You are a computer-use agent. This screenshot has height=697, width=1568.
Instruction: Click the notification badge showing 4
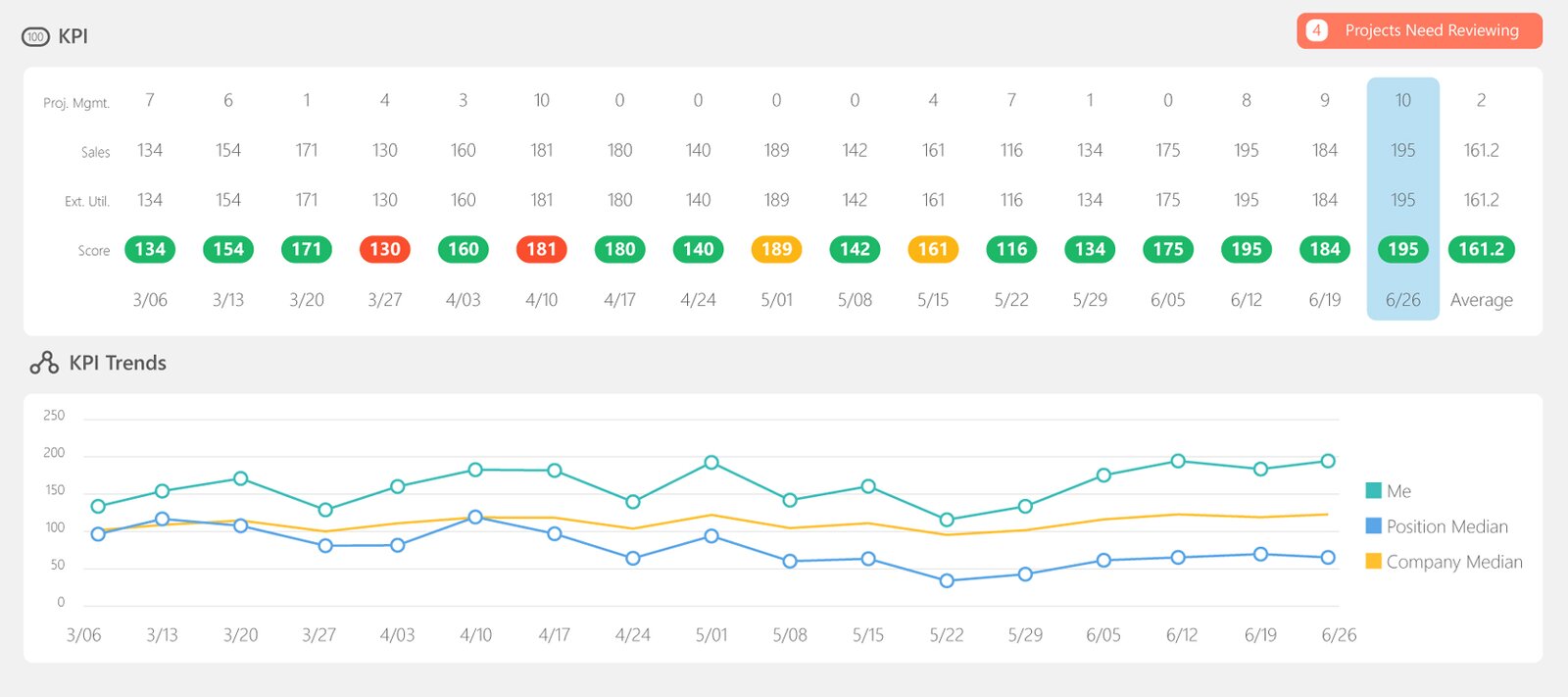pyautogui.click(x=1317, y=30)
